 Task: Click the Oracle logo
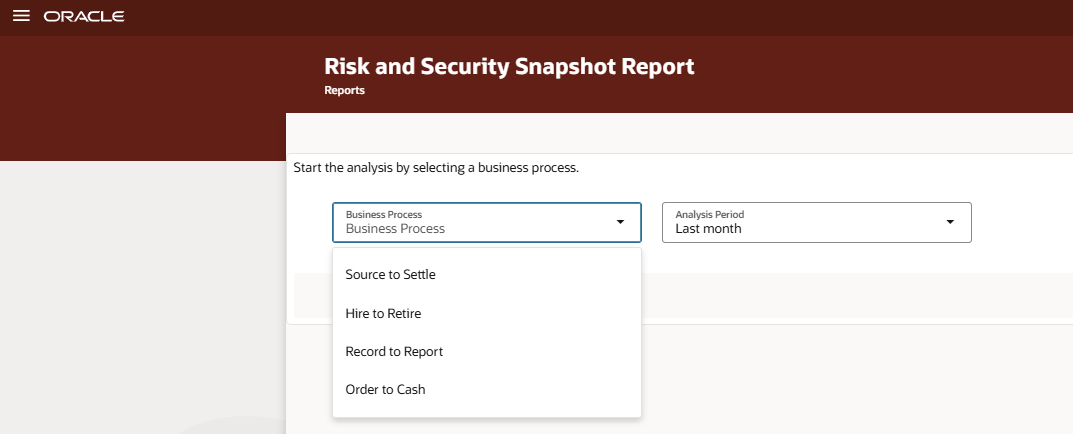pos(84,16)
